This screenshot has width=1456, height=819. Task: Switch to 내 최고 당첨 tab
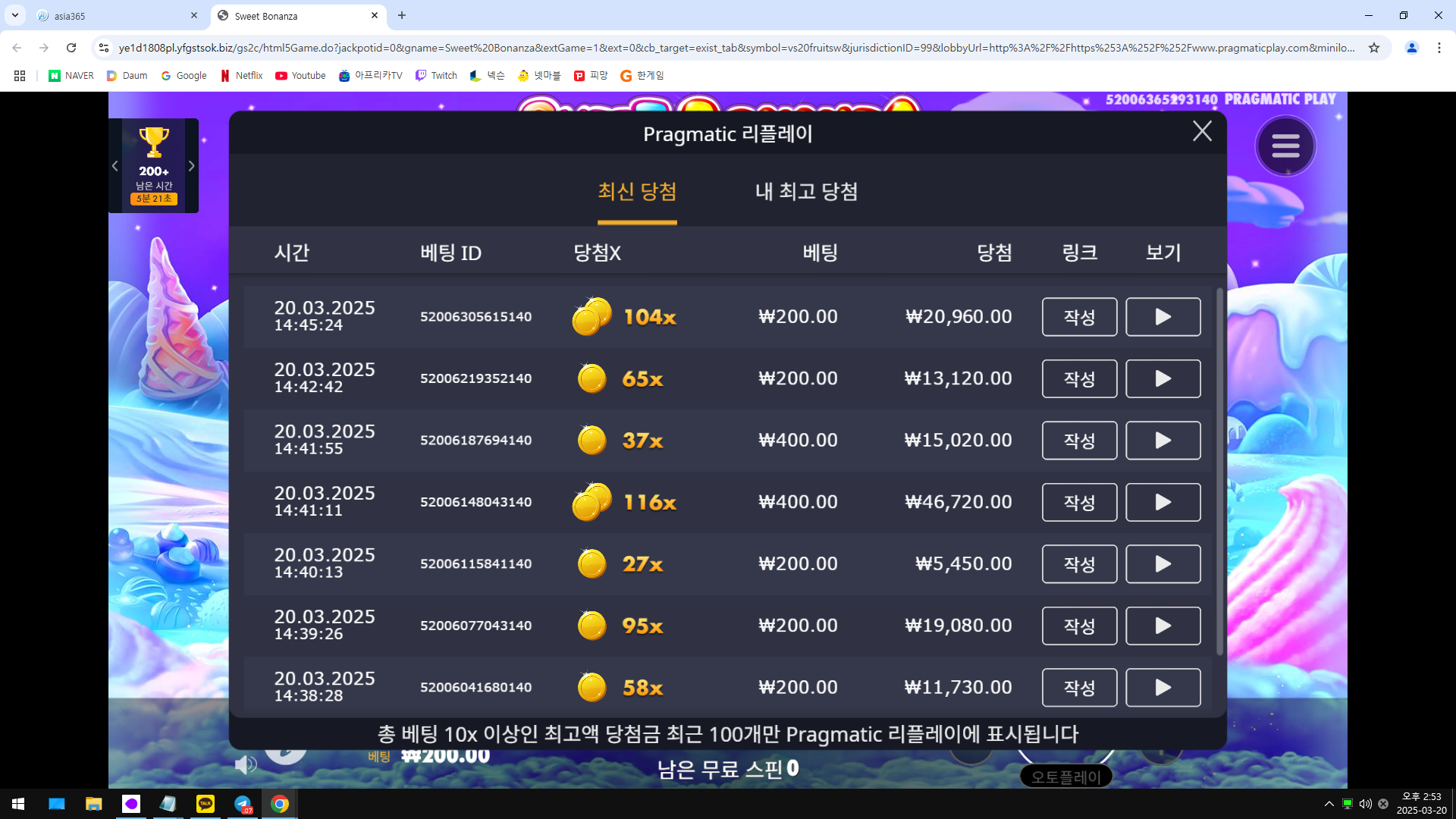click(806, 191)
